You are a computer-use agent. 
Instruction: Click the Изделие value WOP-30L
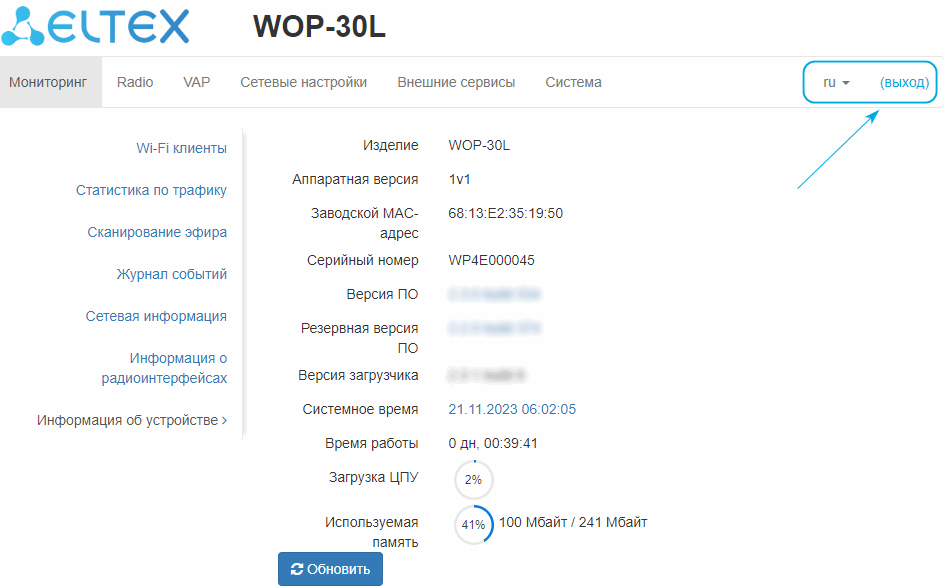coord(479,145)
